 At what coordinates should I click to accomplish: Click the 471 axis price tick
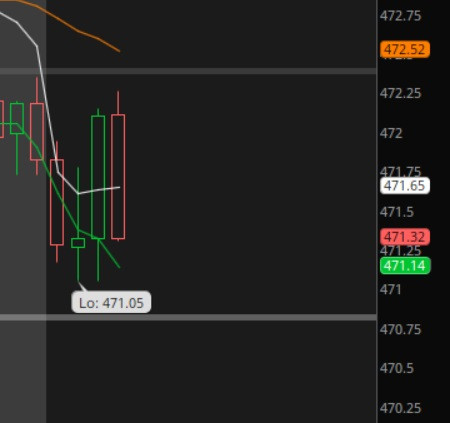pos(390,289)
